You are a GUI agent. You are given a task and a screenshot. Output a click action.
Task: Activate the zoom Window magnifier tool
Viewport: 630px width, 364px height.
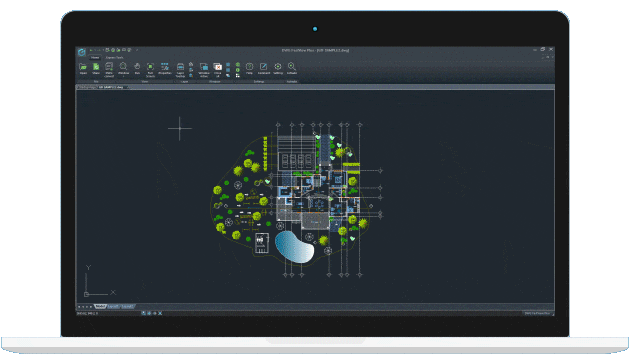click(x=123, y=68)
